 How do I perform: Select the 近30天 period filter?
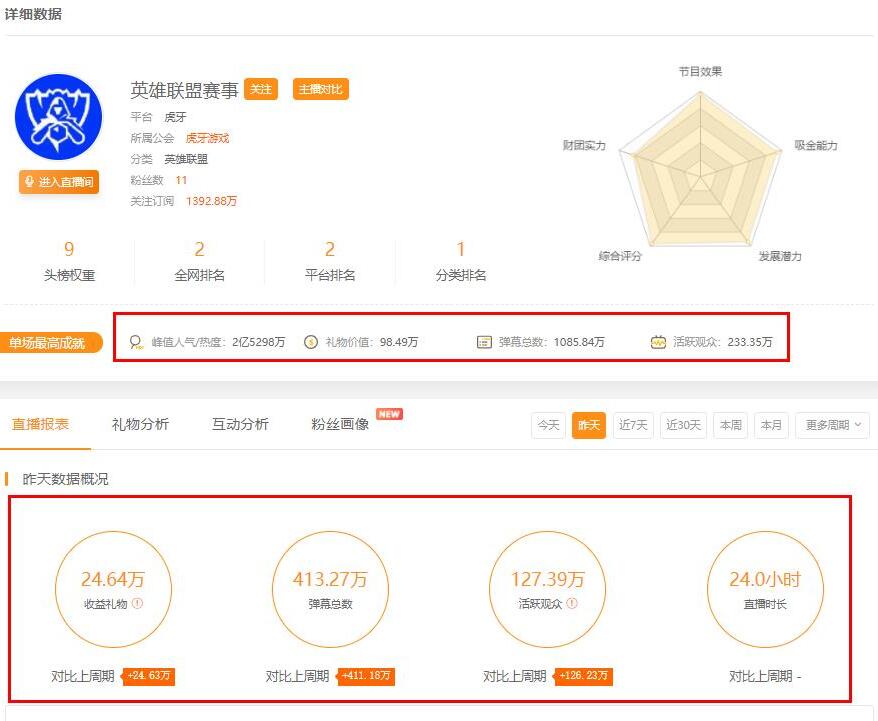(x=683, y=425)
